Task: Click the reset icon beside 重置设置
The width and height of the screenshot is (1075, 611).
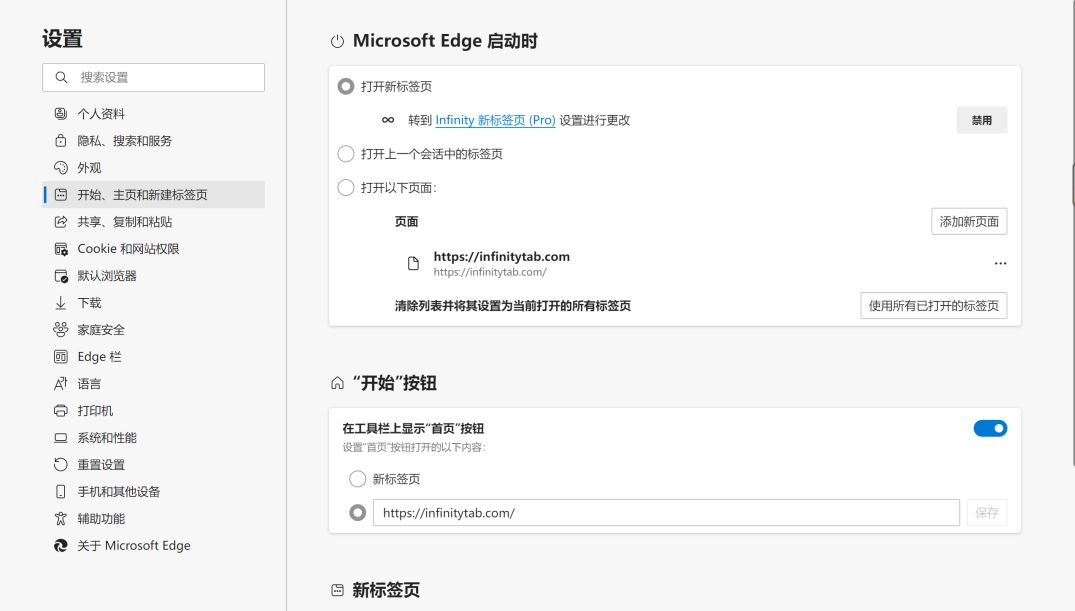Action: [x=61, y=464]
